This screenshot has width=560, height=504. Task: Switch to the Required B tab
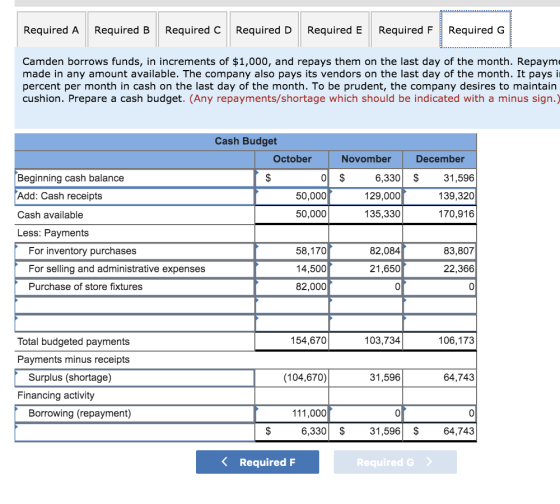pos(122,30)
